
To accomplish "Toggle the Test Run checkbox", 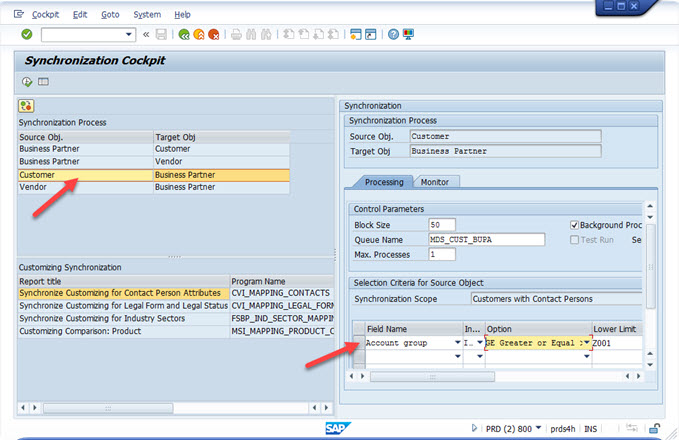I will click(574, 239).
